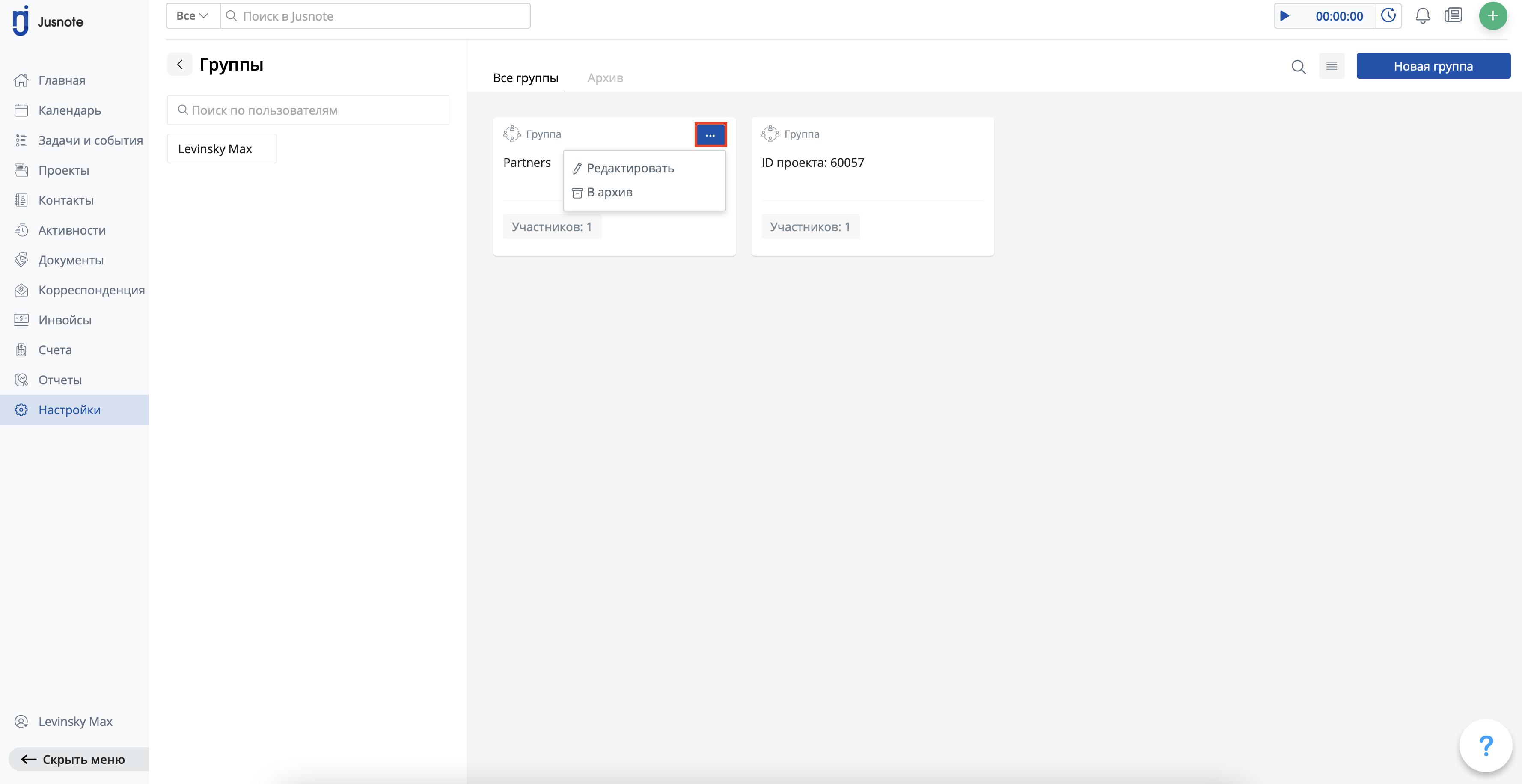The height and width of the screenshot is (784, 1522).
Task: Click Участников: 1 on Partners card
Action: click(x=552, y=227)
